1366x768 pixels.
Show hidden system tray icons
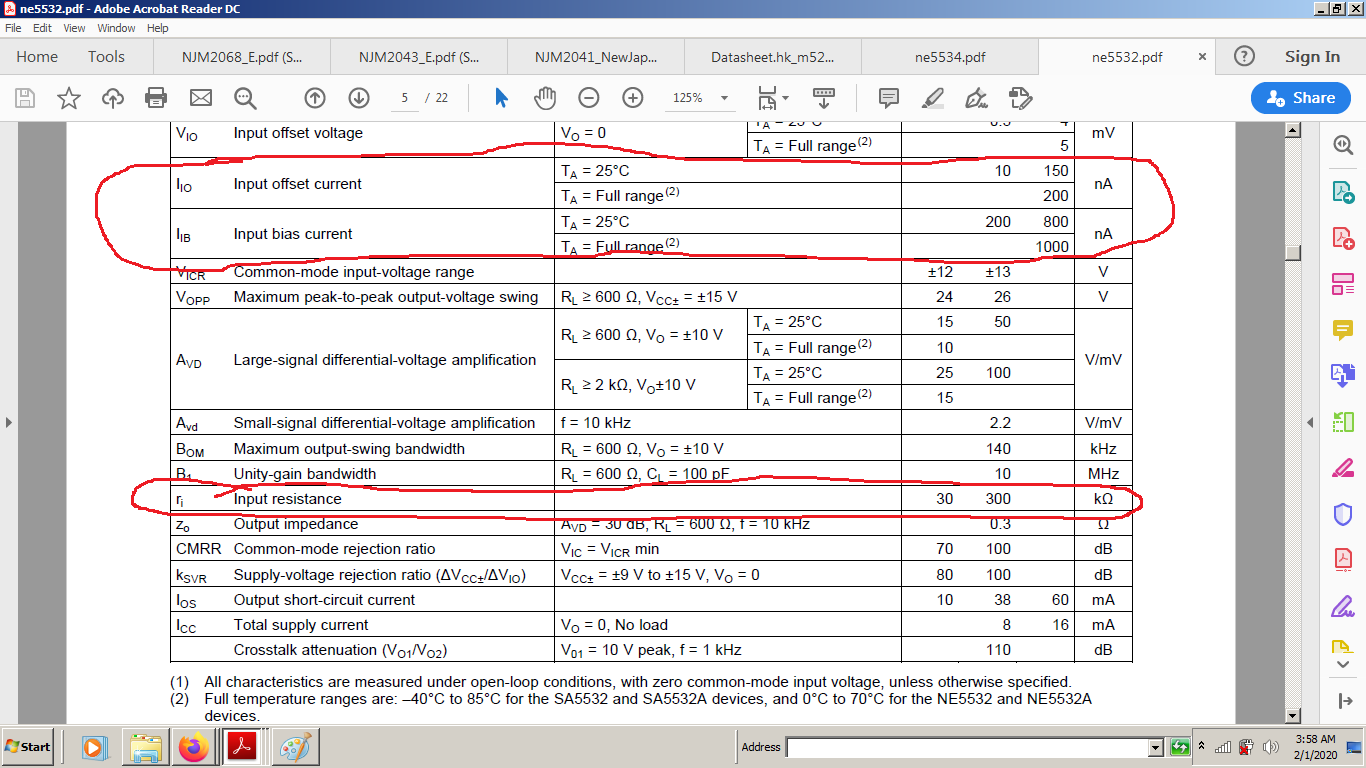[1203, 747]
